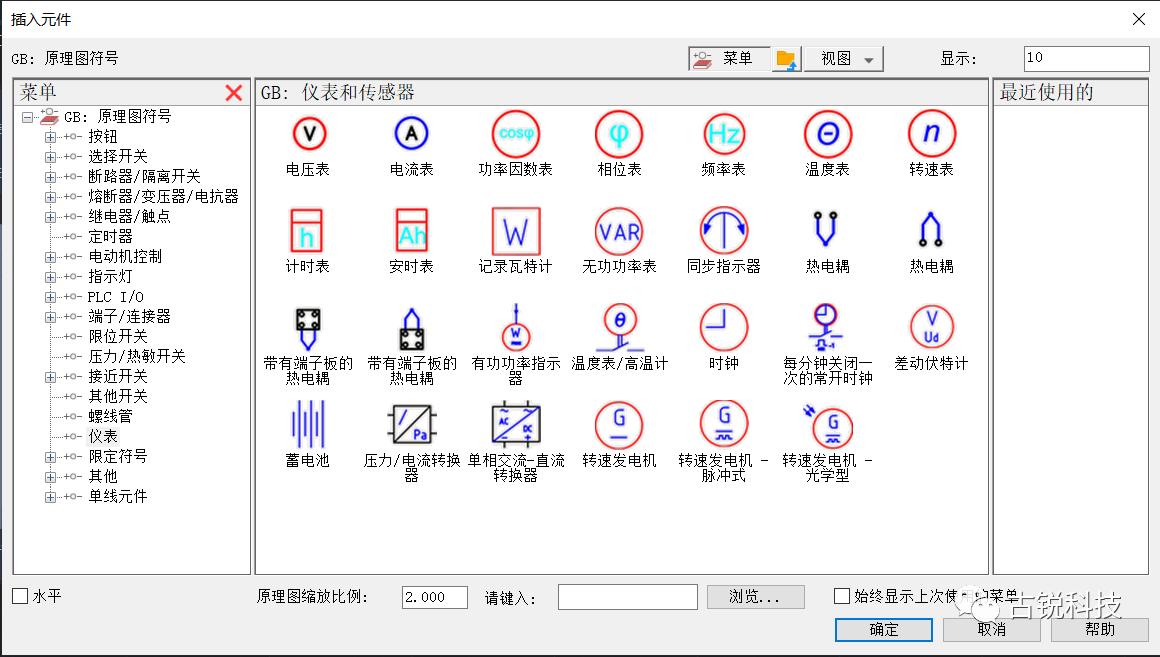1160x657 pixels.
Task: Select the 电流表 ammeter symbol
Action: click(x=411, y=134)
